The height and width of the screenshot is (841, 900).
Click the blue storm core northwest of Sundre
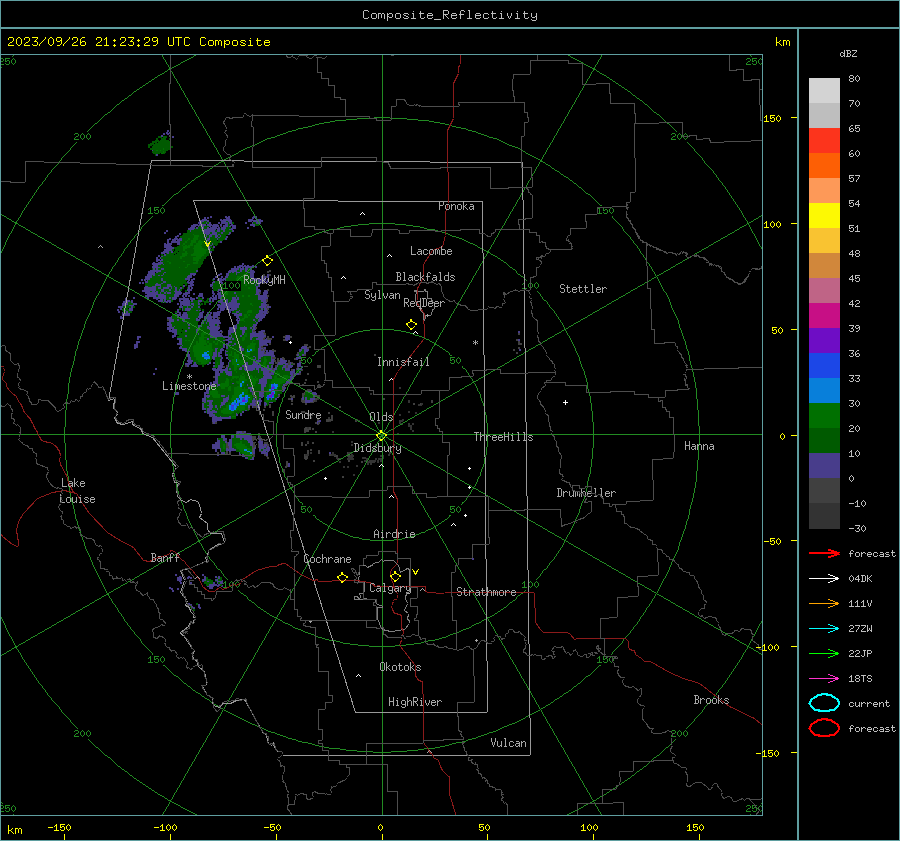(x=240, y=401)
